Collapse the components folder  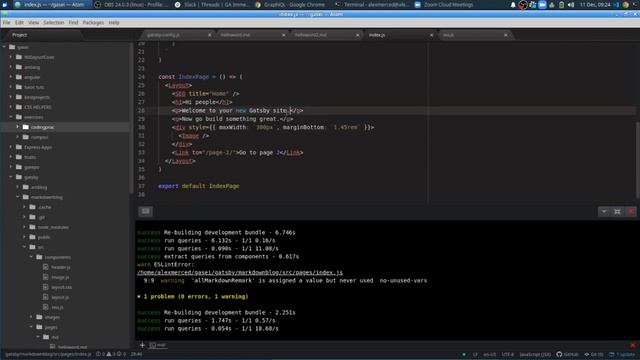(x=31, y=257)
